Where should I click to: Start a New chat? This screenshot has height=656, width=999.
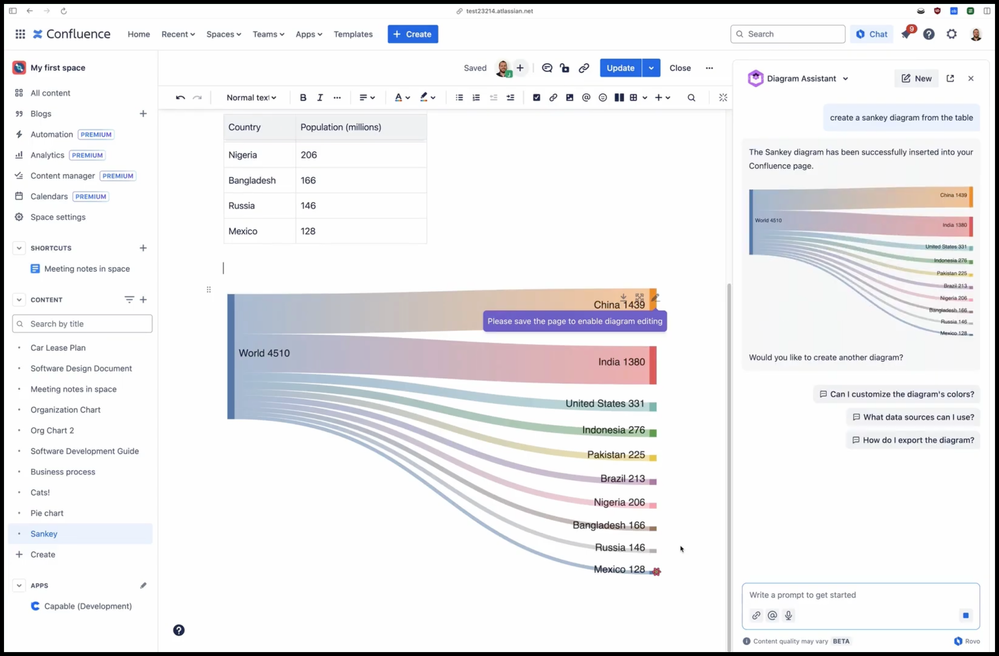(x=916, y=78)
